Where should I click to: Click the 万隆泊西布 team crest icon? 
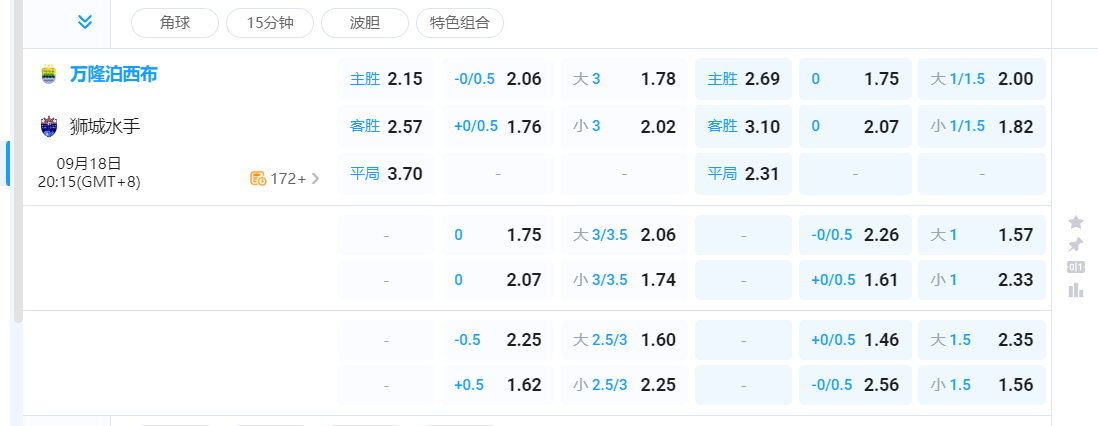click(48, 75)
